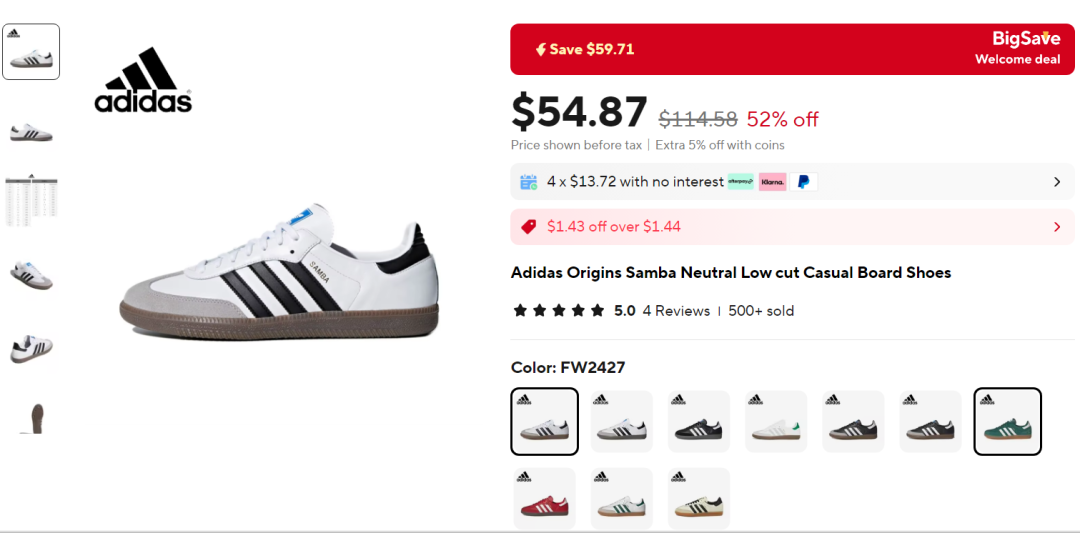Select the cream Samba with gum sole
This screenshot has height=533, width=1080.
coord(698,499)
